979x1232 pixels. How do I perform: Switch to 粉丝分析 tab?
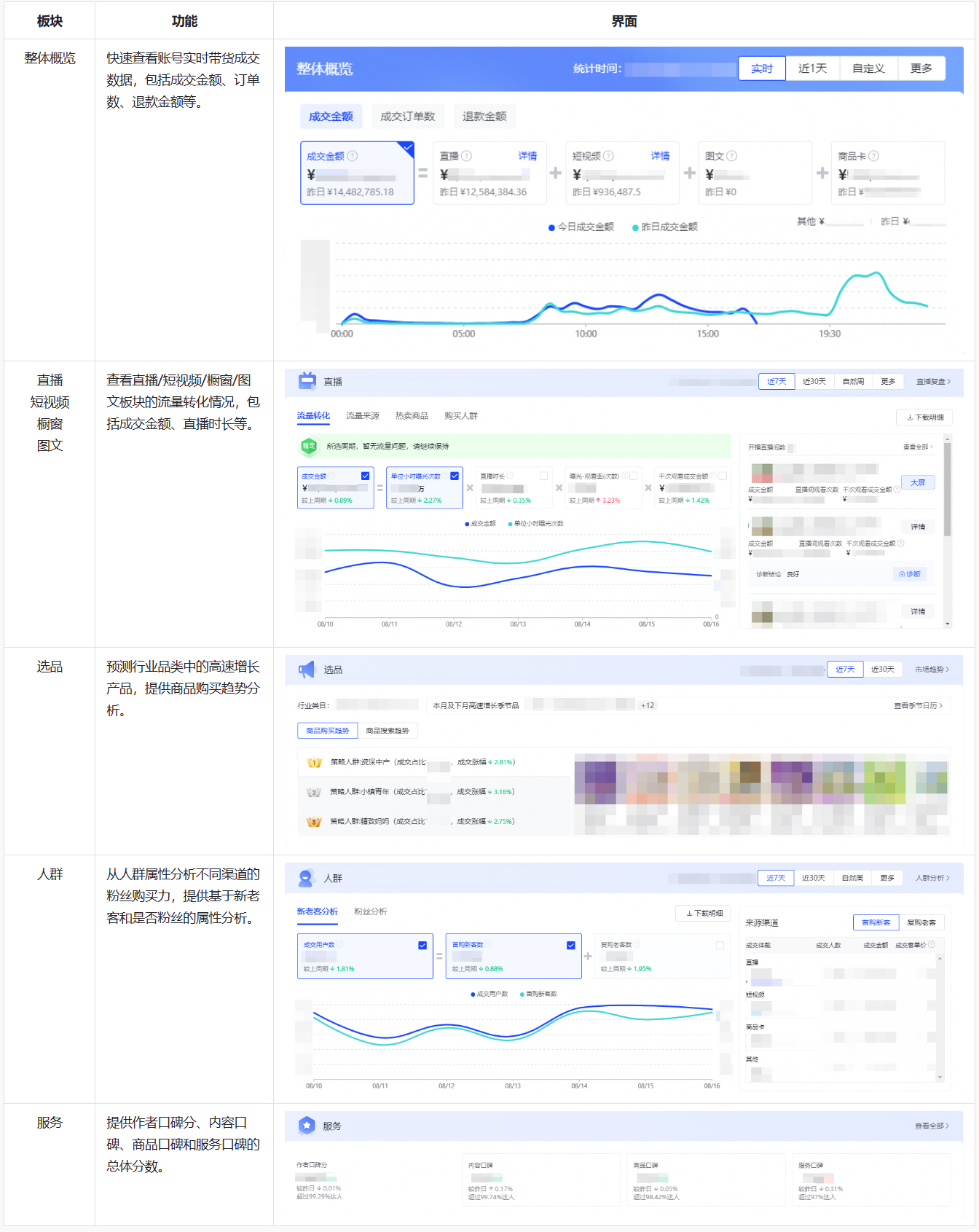[371, 911]
